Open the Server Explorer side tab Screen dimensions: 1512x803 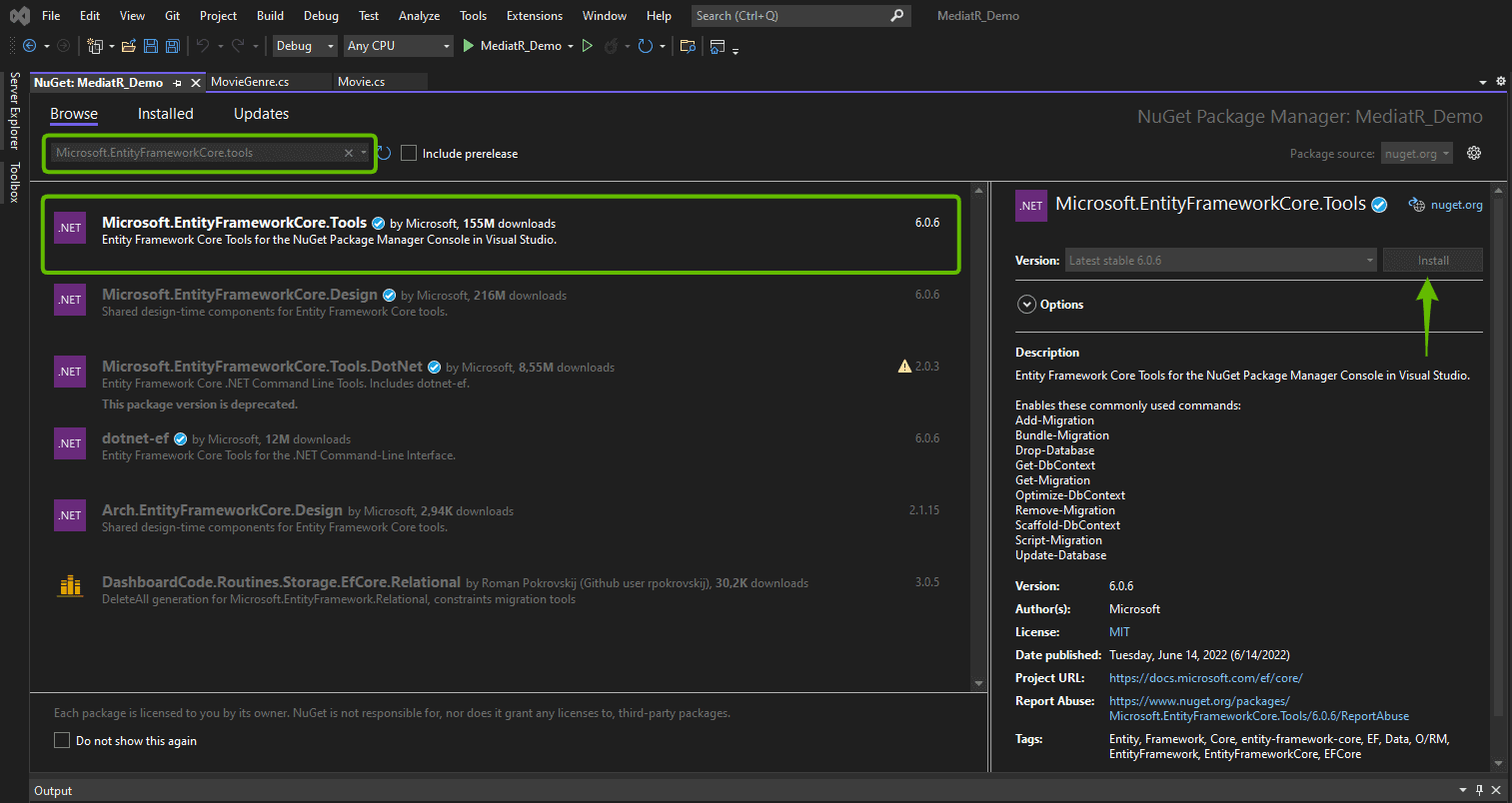tap(14, 111)
